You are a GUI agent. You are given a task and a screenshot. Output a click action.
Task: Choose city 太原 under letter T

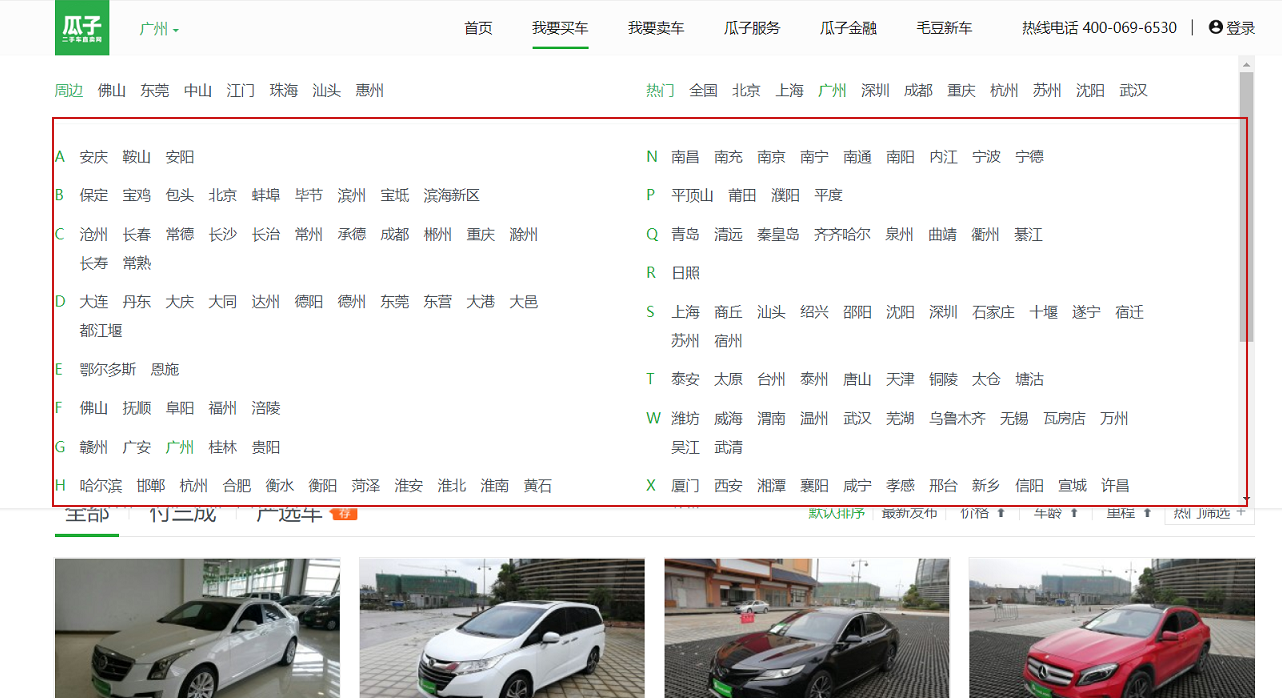729,379
